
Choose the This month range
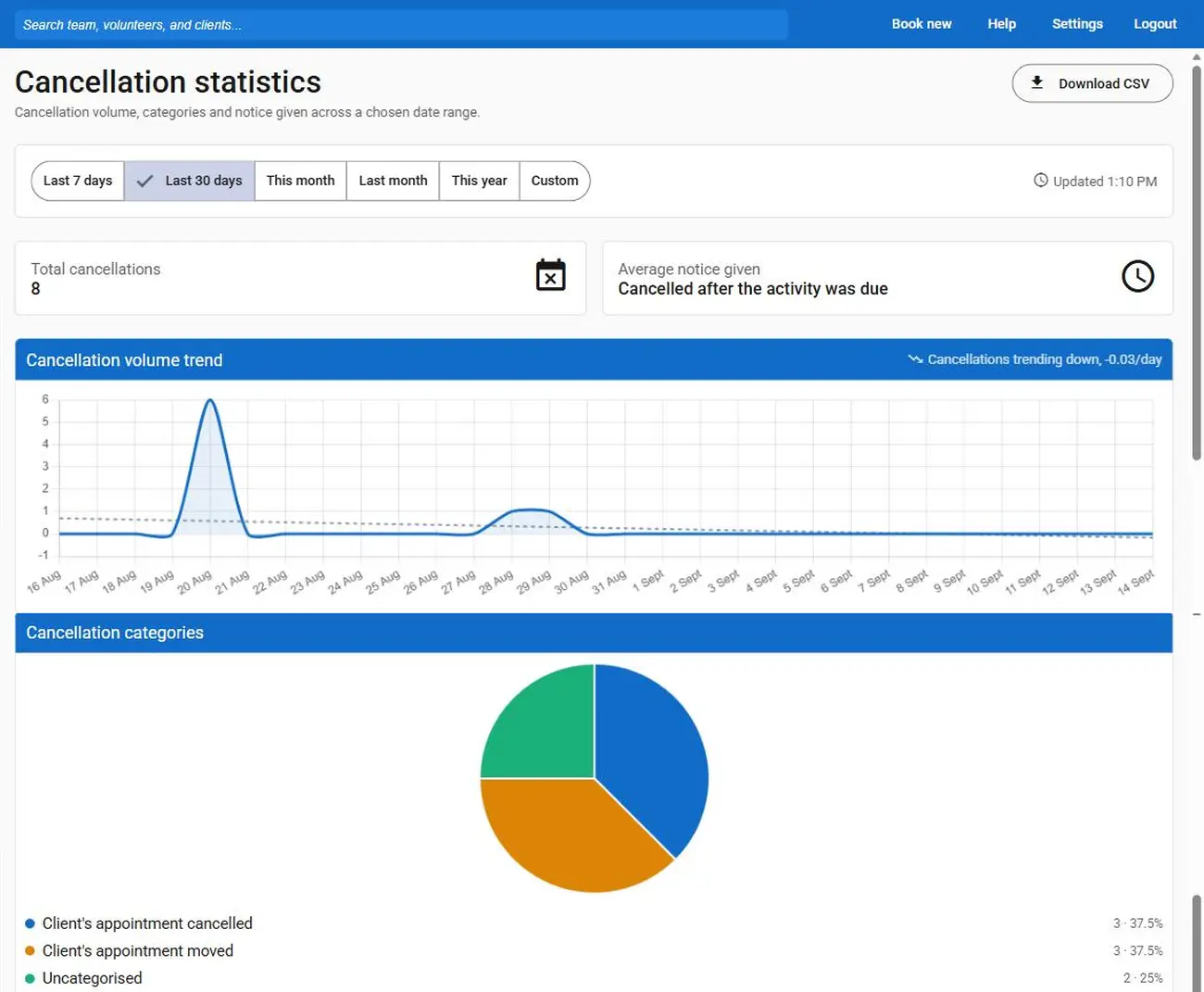tap(301, 181)
